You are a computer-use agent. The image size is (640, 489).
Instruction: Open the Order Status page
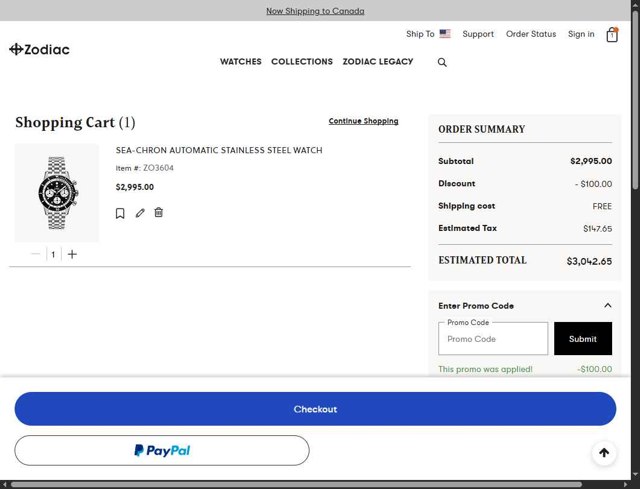coord(531,34)
